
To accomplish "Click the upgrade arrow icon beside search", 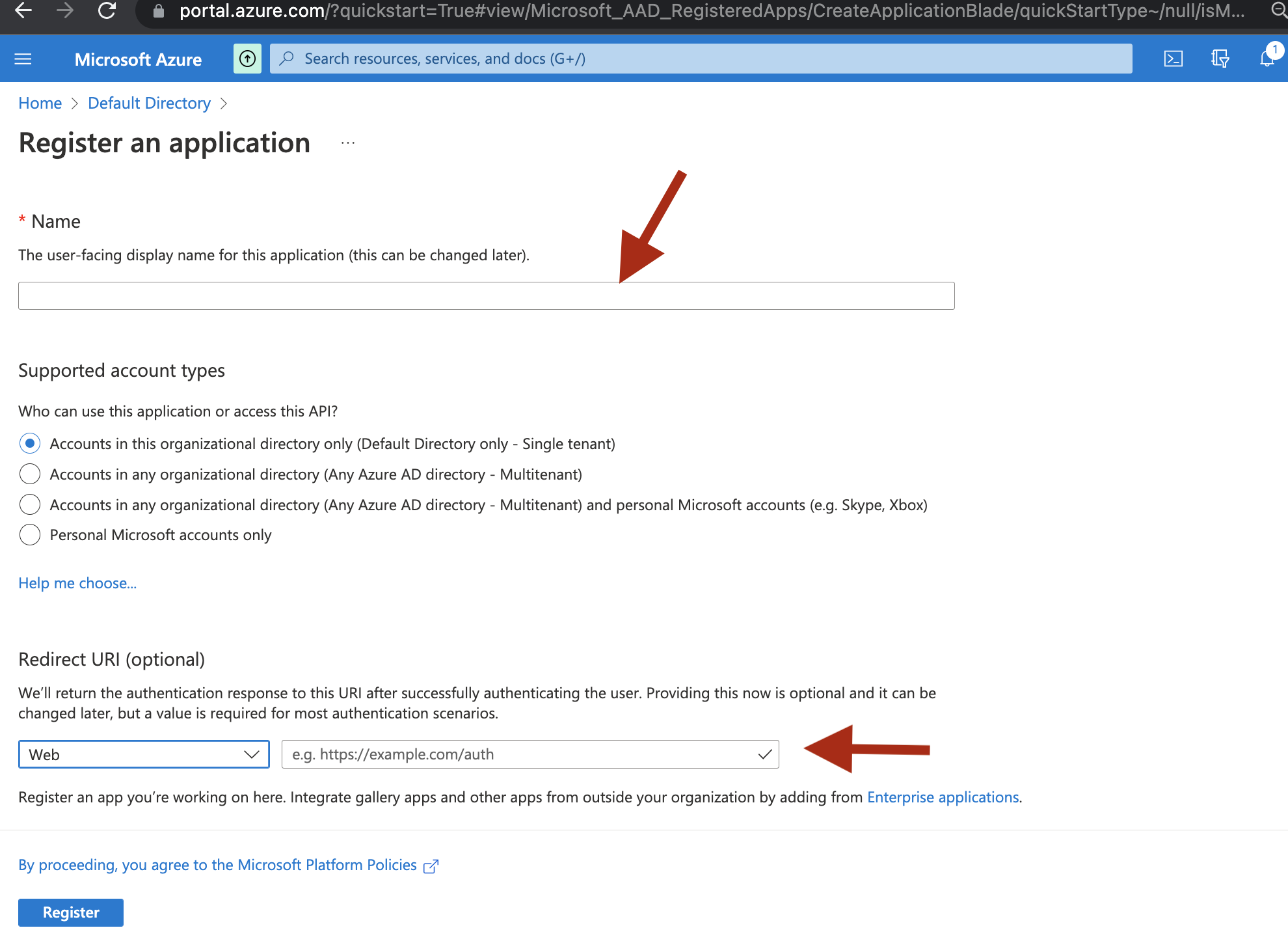I will point(247,59).
